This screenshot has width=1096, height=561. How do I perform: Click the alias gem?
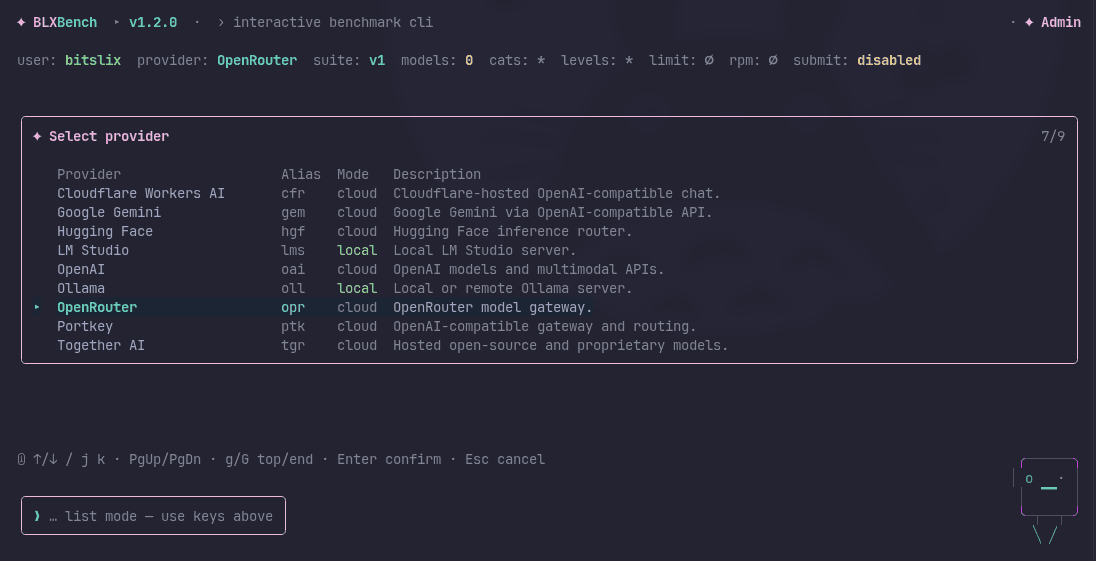pos(293,212)
